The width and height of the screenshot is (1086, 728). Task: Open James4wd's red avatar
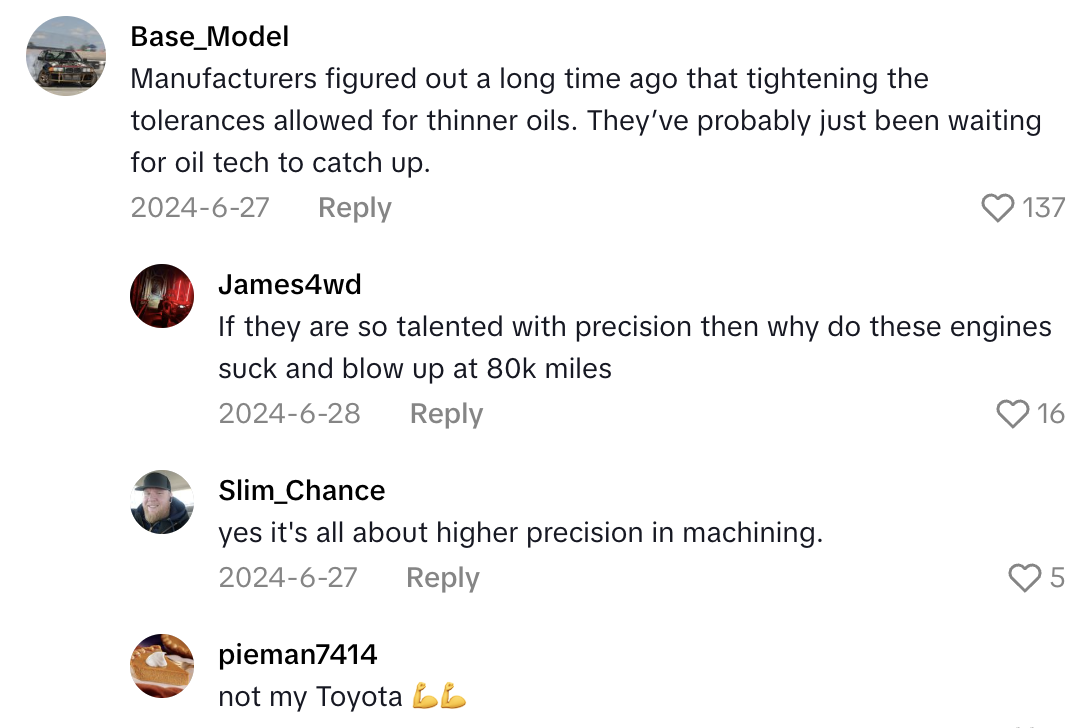162,296
